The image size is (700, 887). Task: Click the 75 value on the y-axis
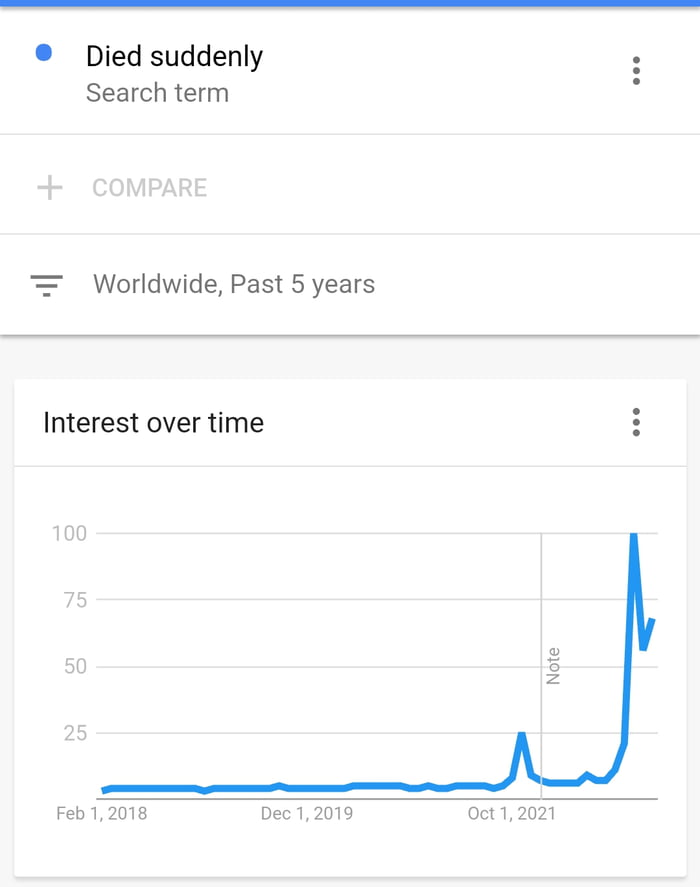(75, 600)
